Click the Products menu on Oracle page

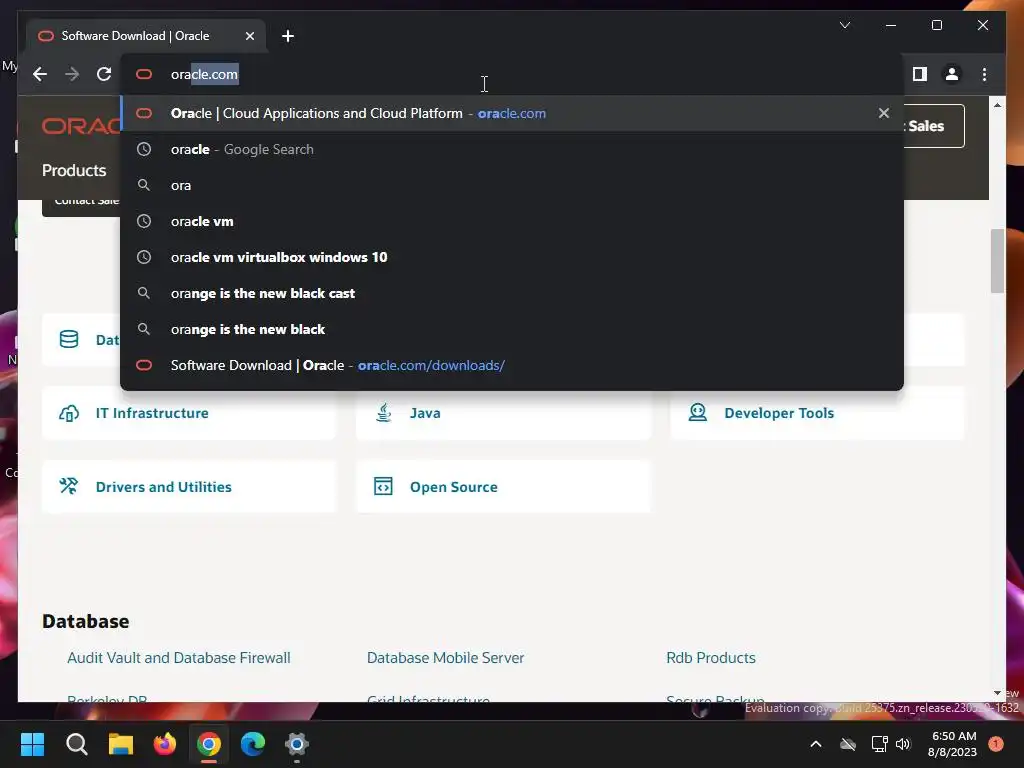point(74,170)
